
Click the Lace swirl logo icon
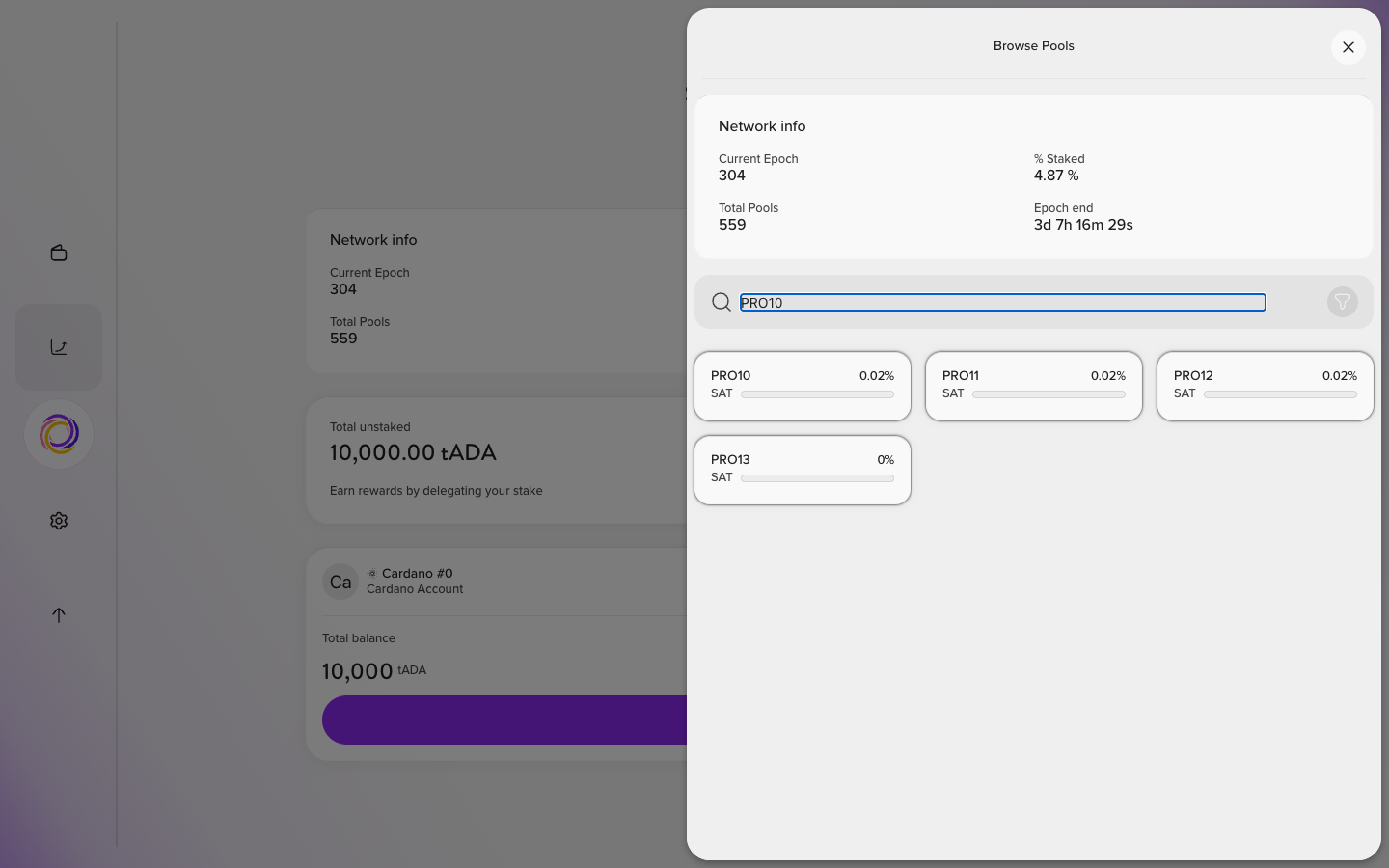tap(59, 434)
